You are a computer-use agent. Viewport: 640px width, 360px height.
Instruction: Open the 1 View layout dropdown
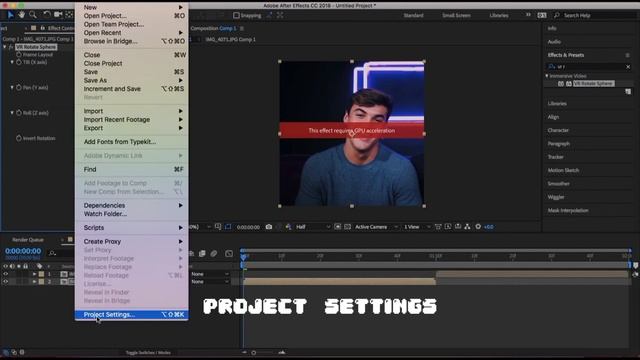[417, 227]
